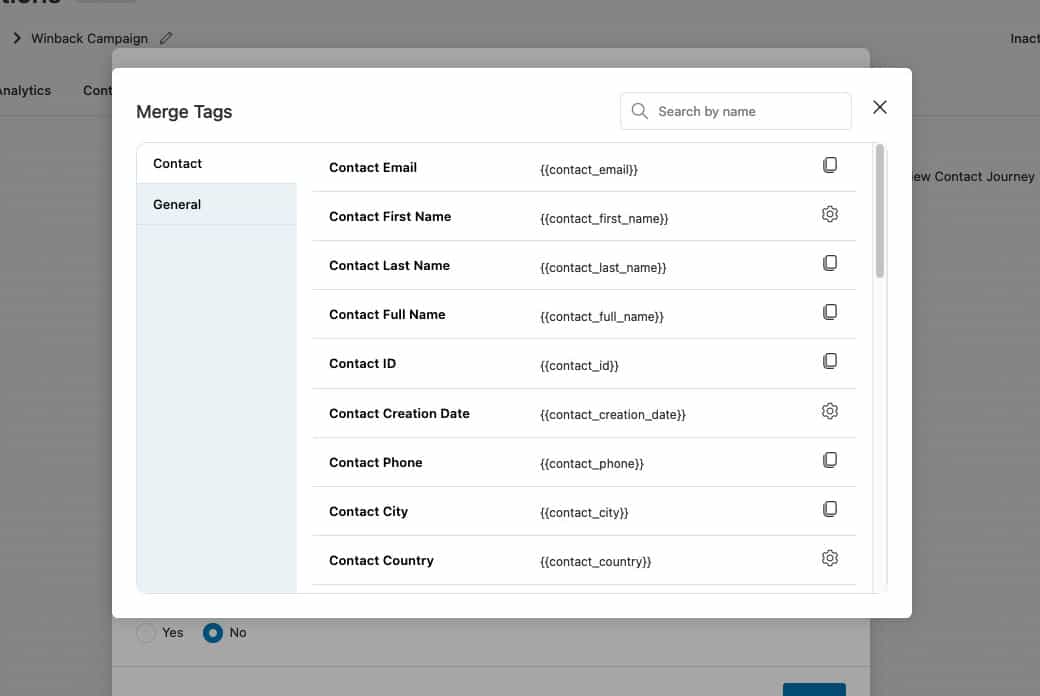Close the Merge Tags dialog
The width and height of the screenshot is (1040, 696).
(880, 107)
